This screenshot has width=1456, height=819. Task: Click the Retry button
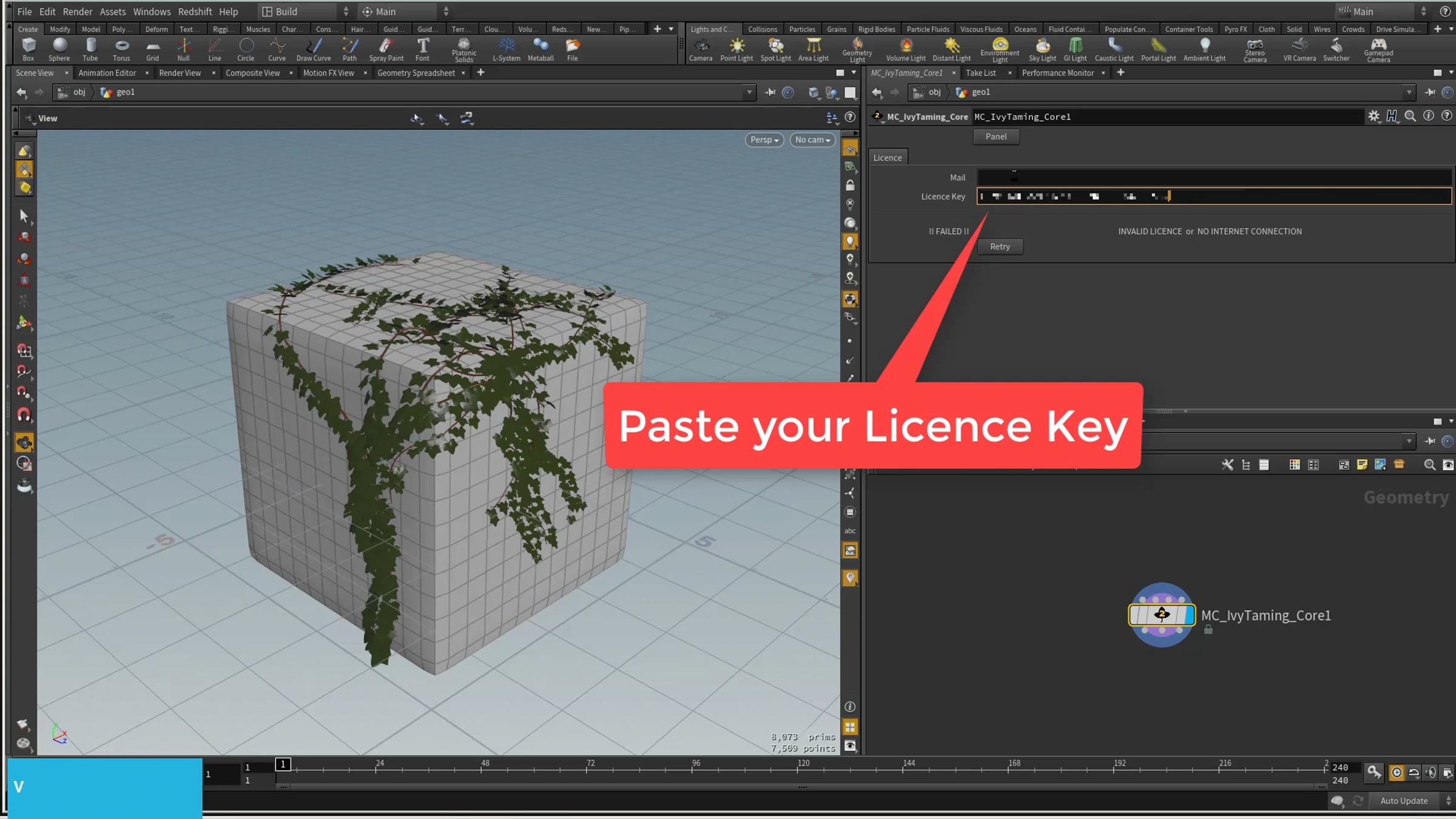1000,246
